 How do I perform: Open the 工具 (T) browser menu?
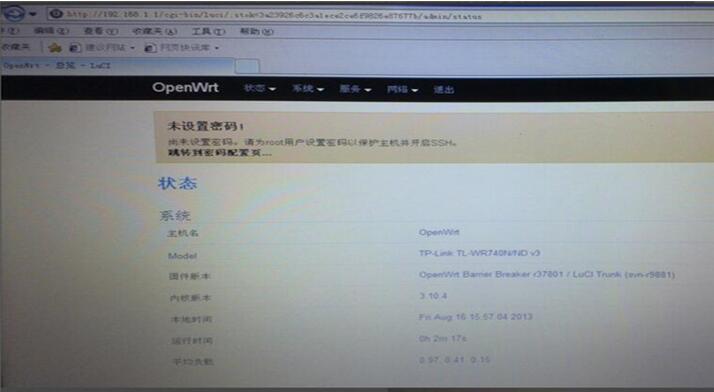(x=208, y=31)
